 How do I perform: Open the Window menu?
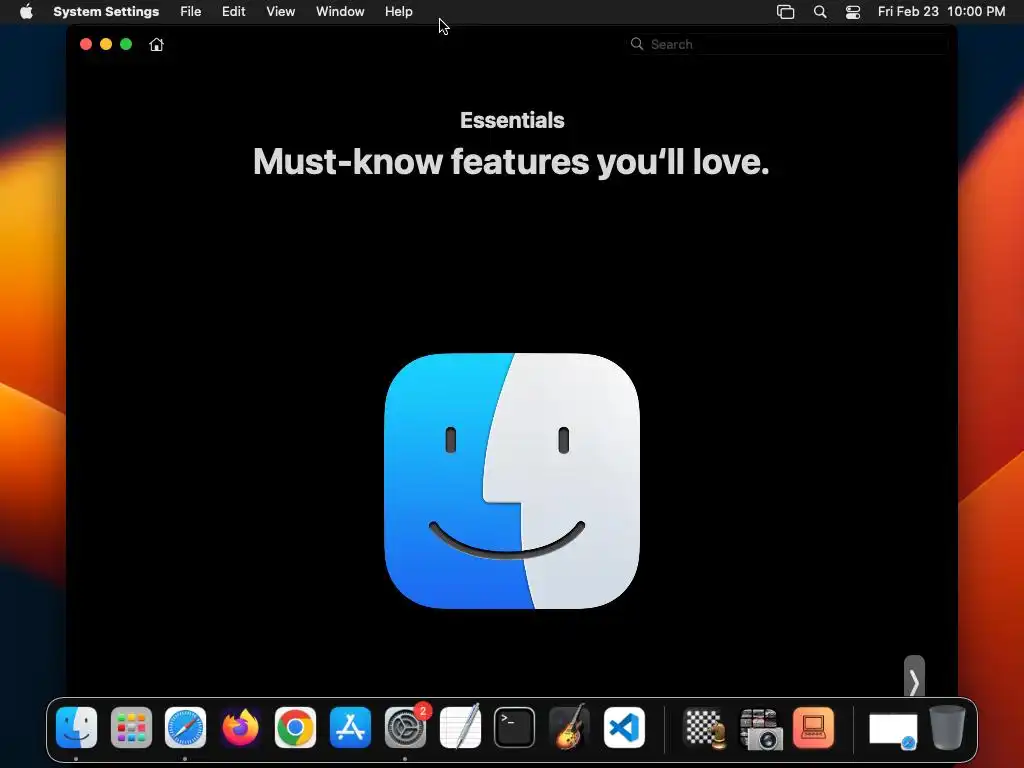(340, 12)
